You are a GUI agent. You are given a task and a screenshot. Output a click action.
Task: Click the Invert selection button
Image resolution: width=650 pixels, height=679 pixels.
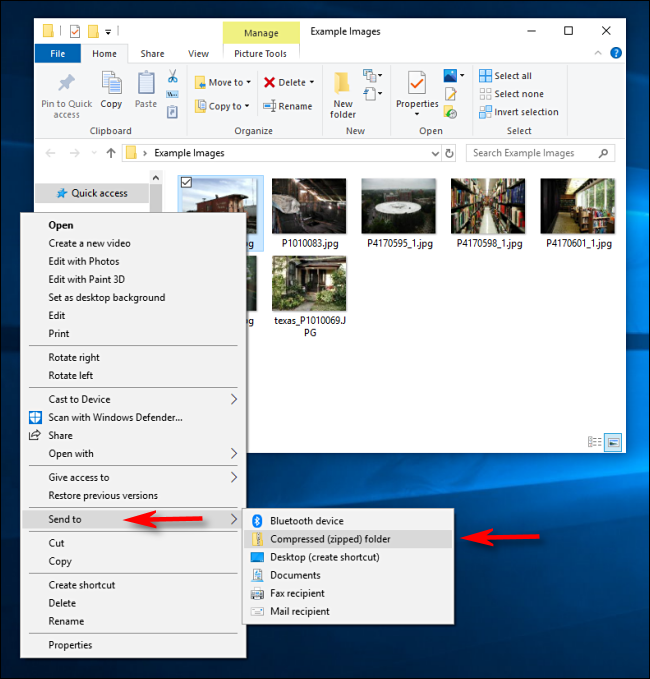click(x=524, y=112)
